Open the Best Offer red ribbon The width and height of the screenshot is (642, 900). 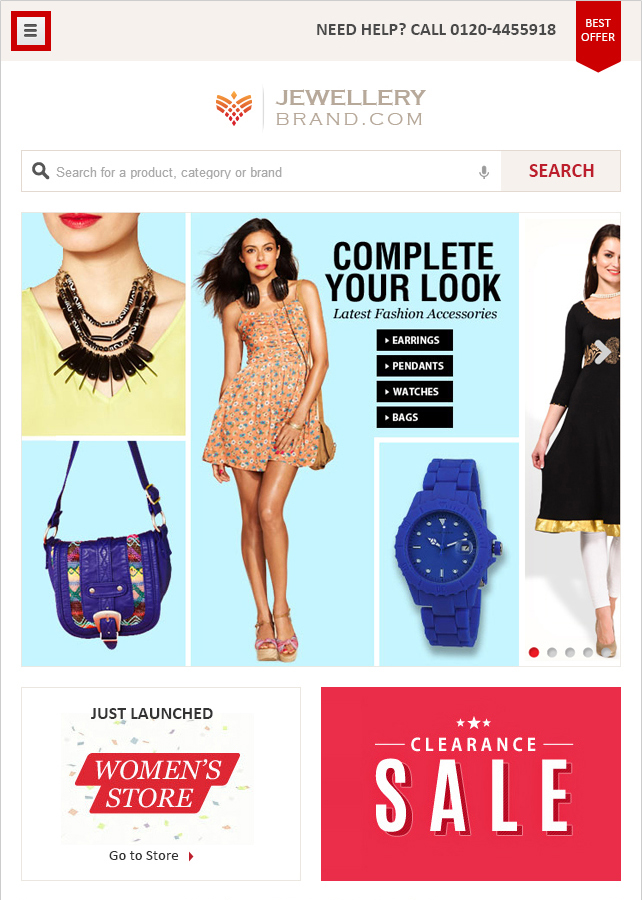coord(598,34)
